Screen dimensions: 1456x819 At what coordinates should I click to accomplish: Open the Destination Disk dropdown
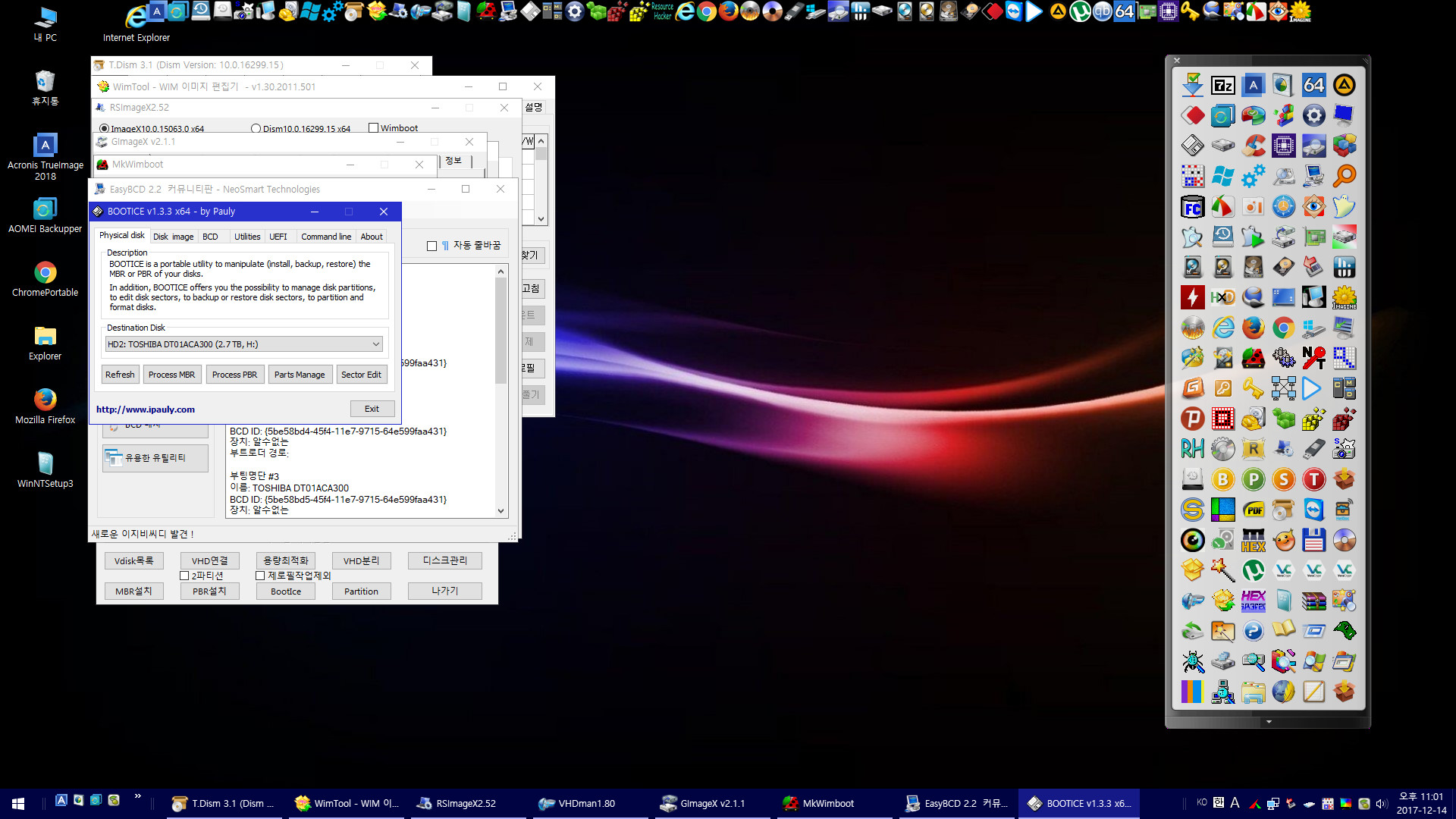pos(375,344)
